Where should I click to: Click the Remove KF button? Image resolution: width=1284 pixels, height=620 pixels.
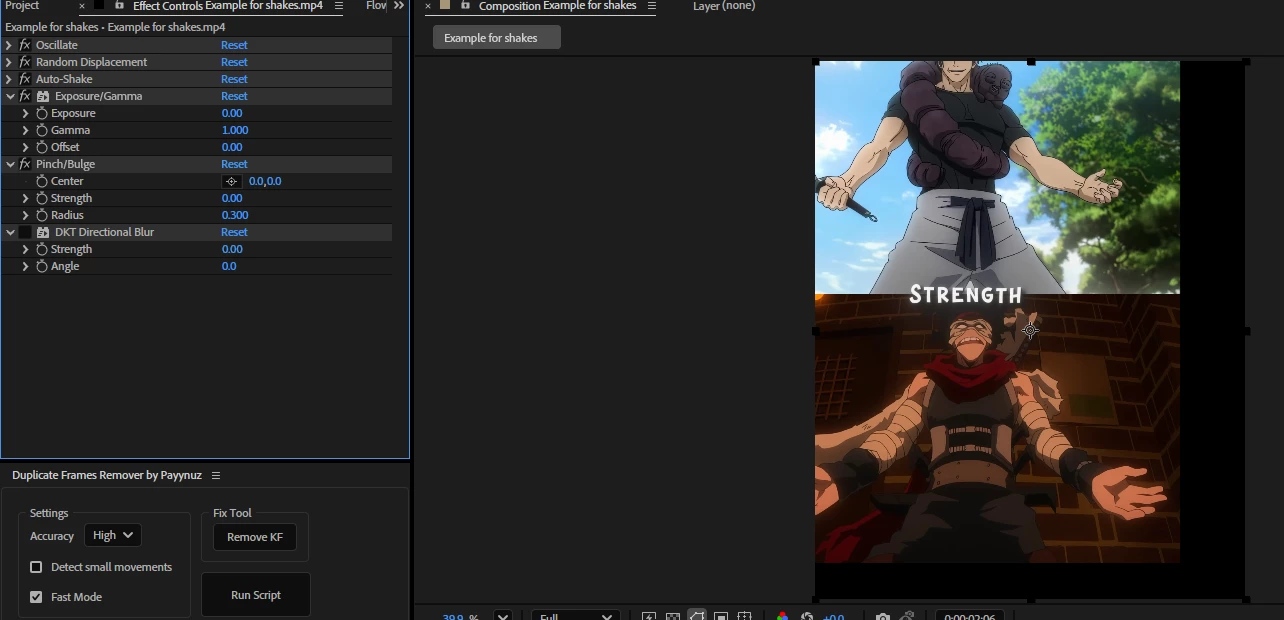(x=255, y=537)
